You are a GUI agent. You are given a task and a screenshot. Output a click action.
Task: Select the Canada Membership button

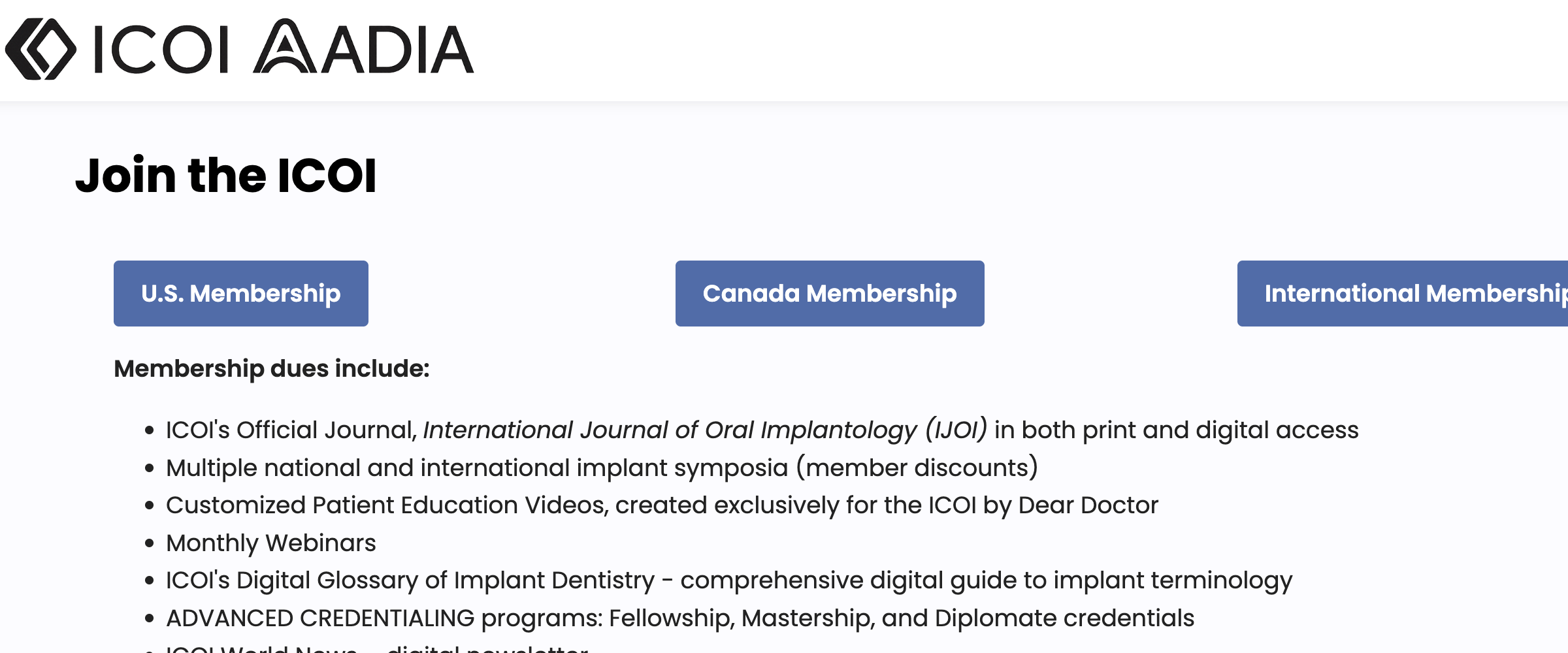[830, 293]
